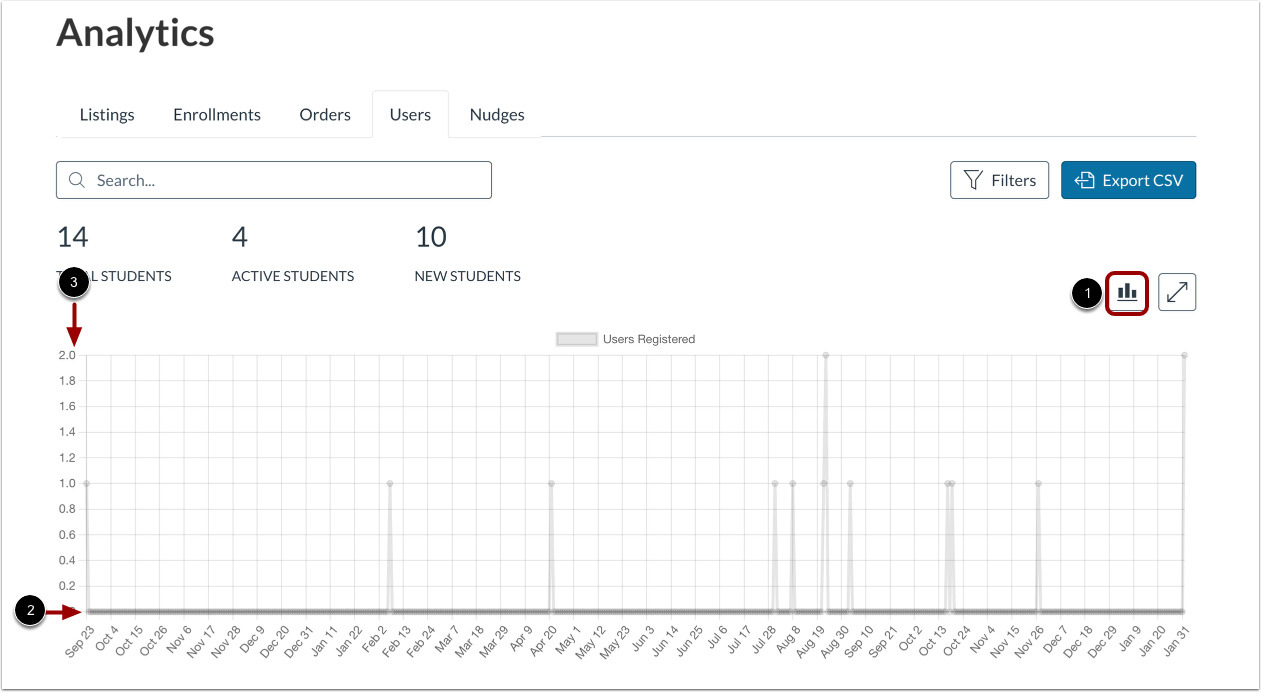Click the data point above Jan 31
Viewport: 1261px width, 692px height.
point(1185,355)
